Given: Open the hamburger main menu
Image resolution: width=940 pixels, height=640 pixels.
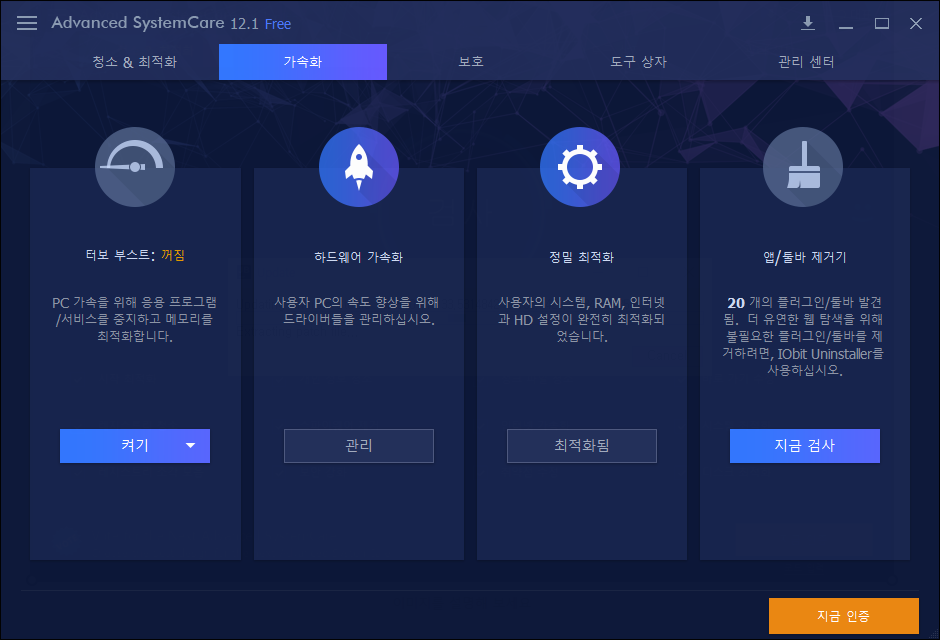Looking at the screenshot, I should pos(27,23).
